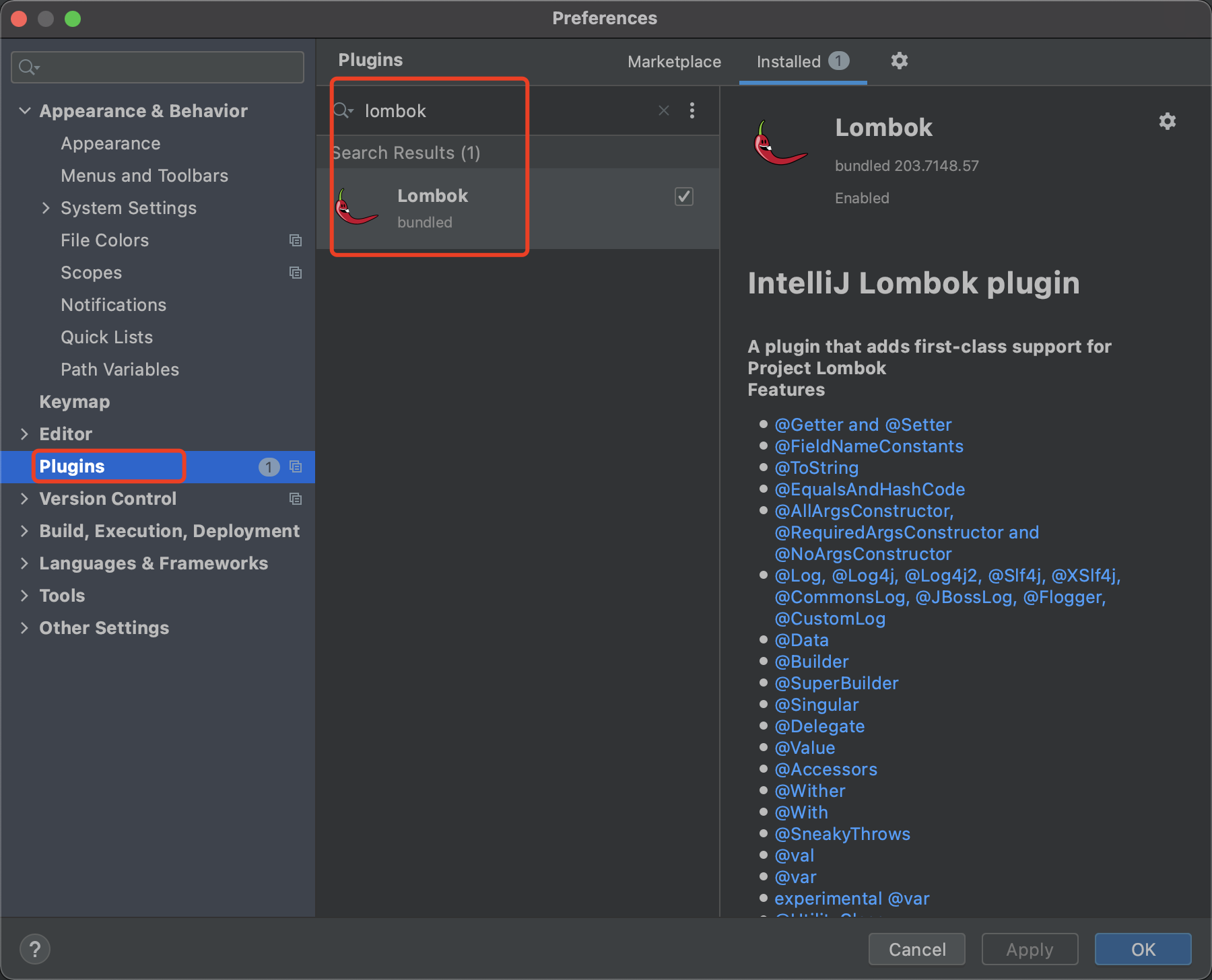Image resolution: width=1212 pixels, height=980 pixels.
Task: Expand Languages & Frameworks section
Action: point(25,563)
